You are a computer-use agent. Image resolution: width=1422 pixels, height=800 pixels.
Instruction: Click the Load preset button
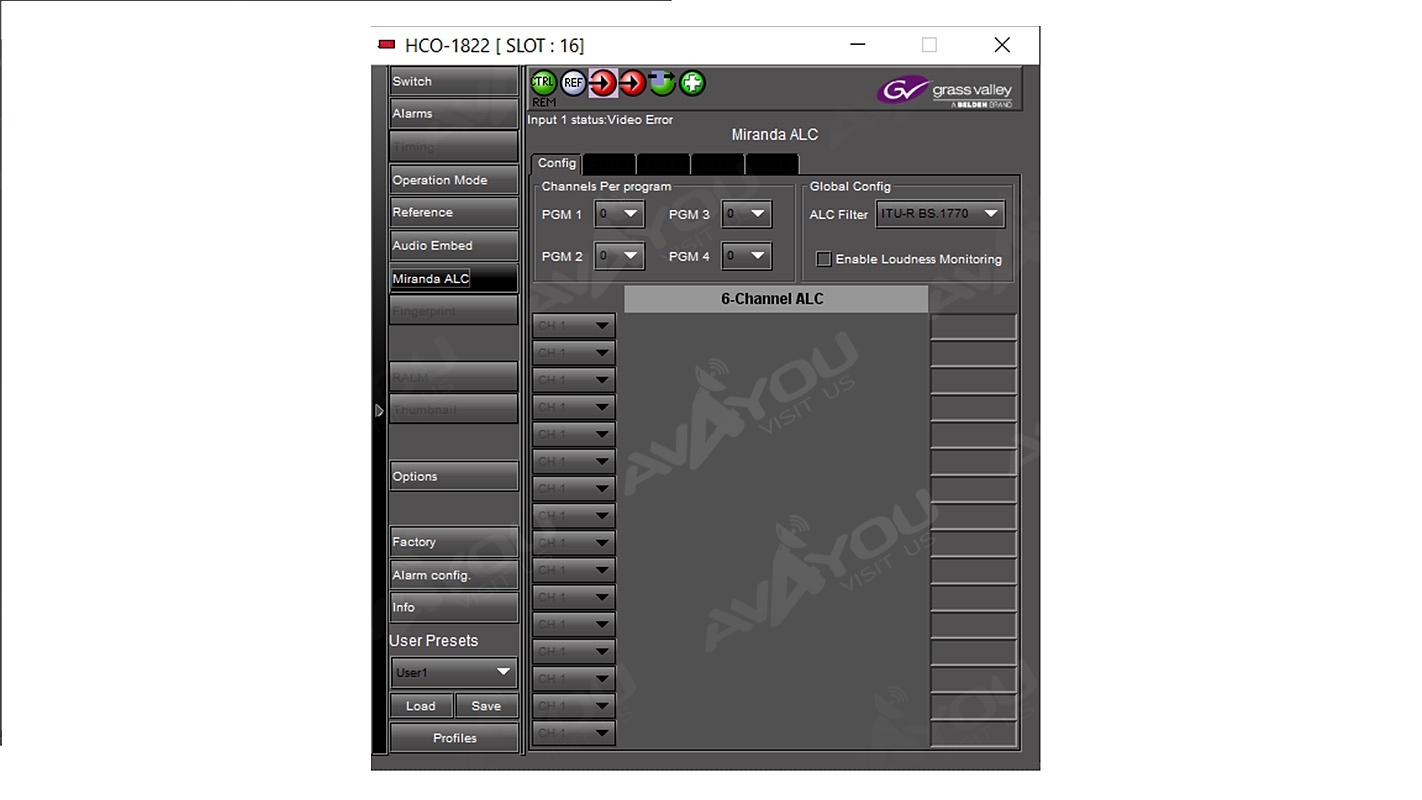click(420, 706)
